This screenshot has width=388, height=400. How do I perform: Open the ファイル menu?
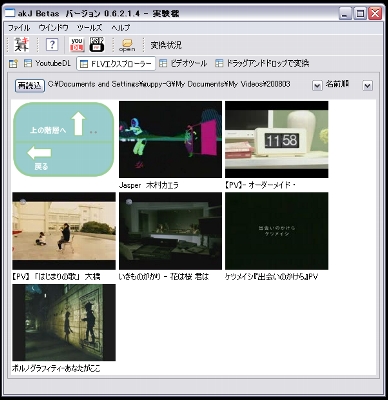(19, 28)
